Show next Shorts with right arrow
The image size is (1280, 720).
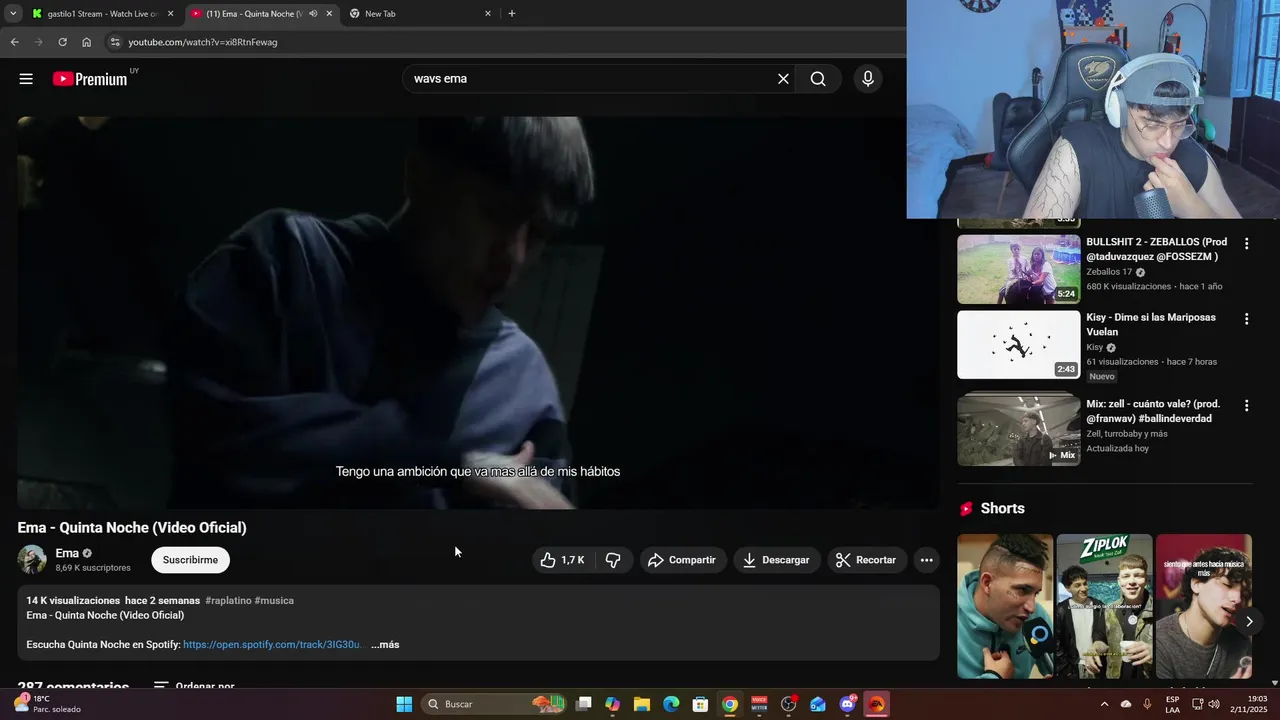pos(1249,622)
